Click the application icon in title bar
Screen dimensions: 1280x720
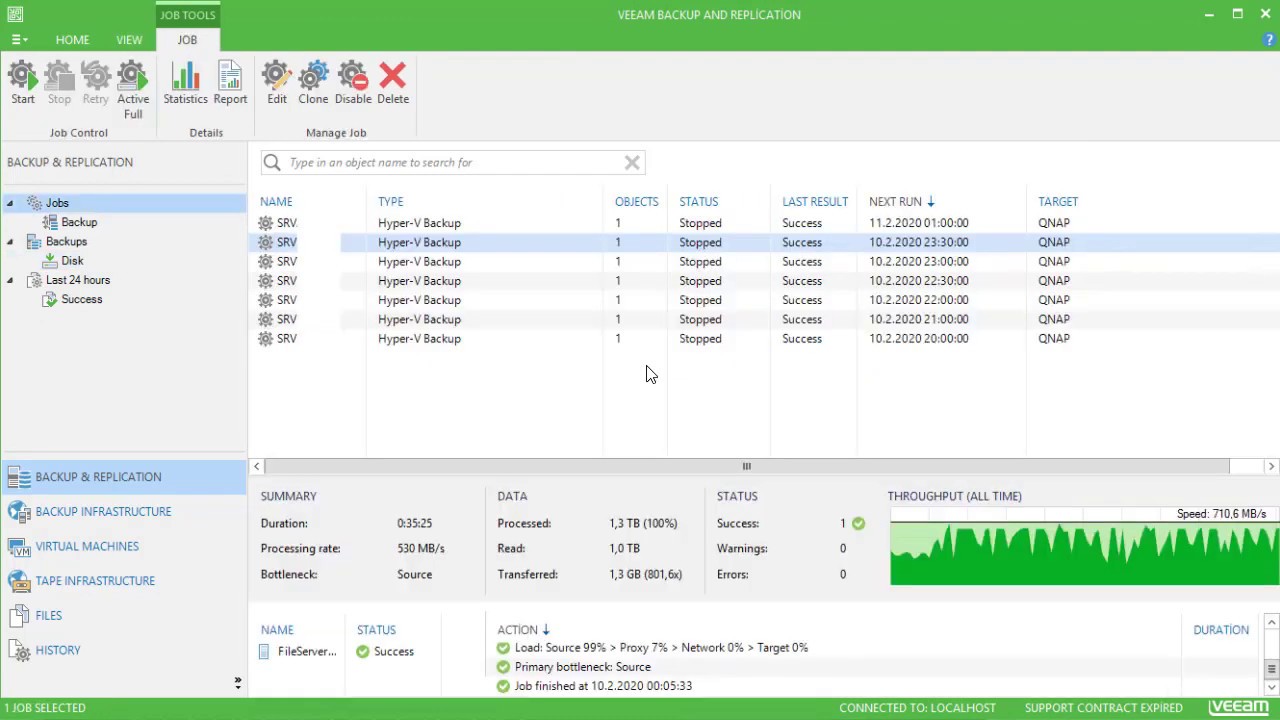(15, 14)
